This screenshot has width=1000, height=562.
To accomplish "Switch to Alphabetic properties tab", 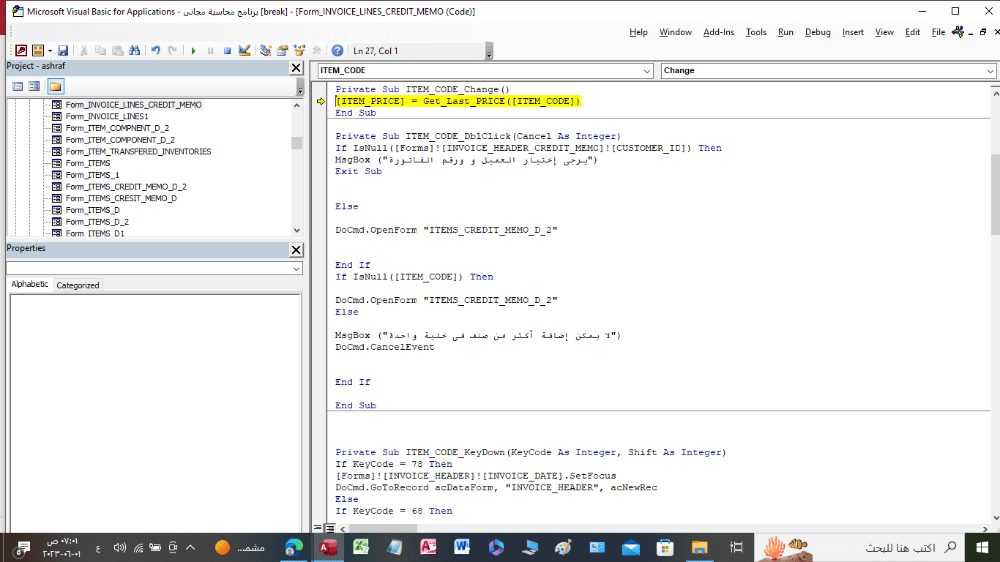I will 29,285.
